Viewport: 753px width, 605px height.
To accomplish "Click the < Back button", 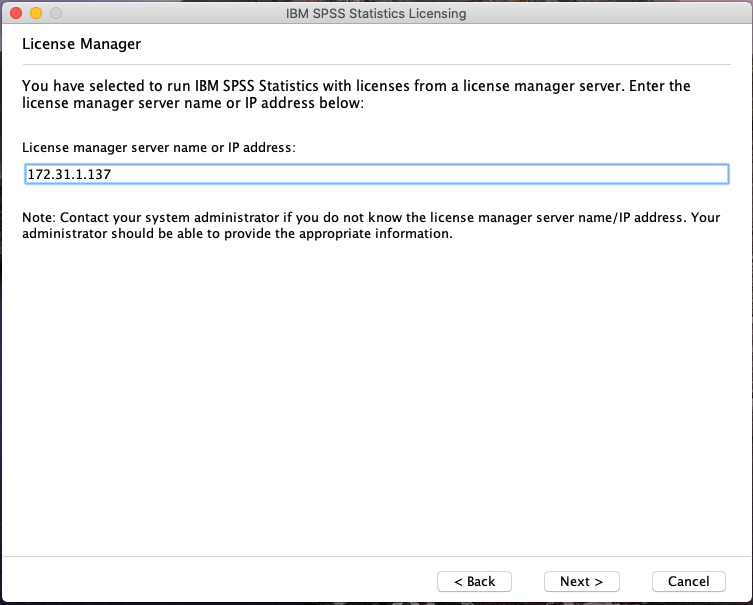I will (474, 581).
